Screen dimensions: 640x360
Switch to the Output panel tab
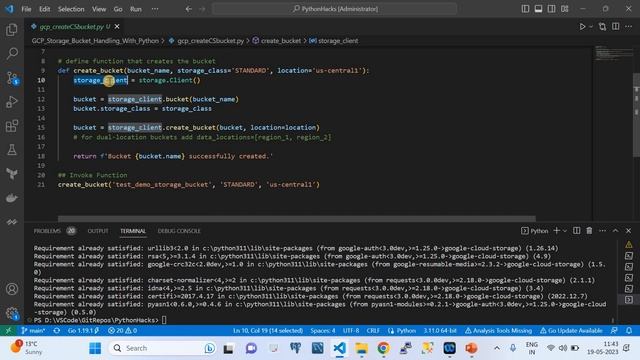[98, 231]
